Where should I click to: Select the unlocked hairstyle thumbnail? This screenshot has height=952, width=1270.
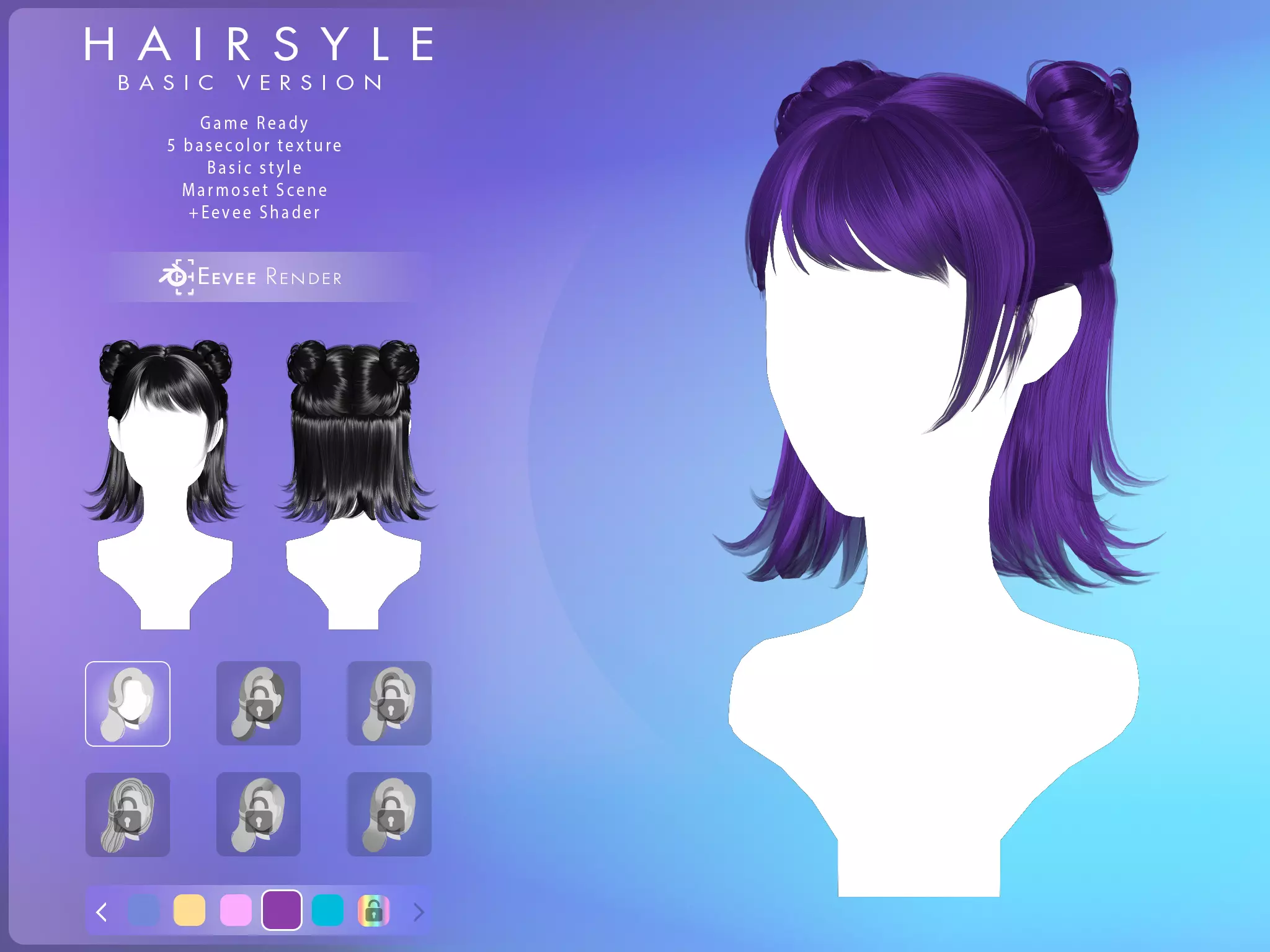tap(128, 703)
